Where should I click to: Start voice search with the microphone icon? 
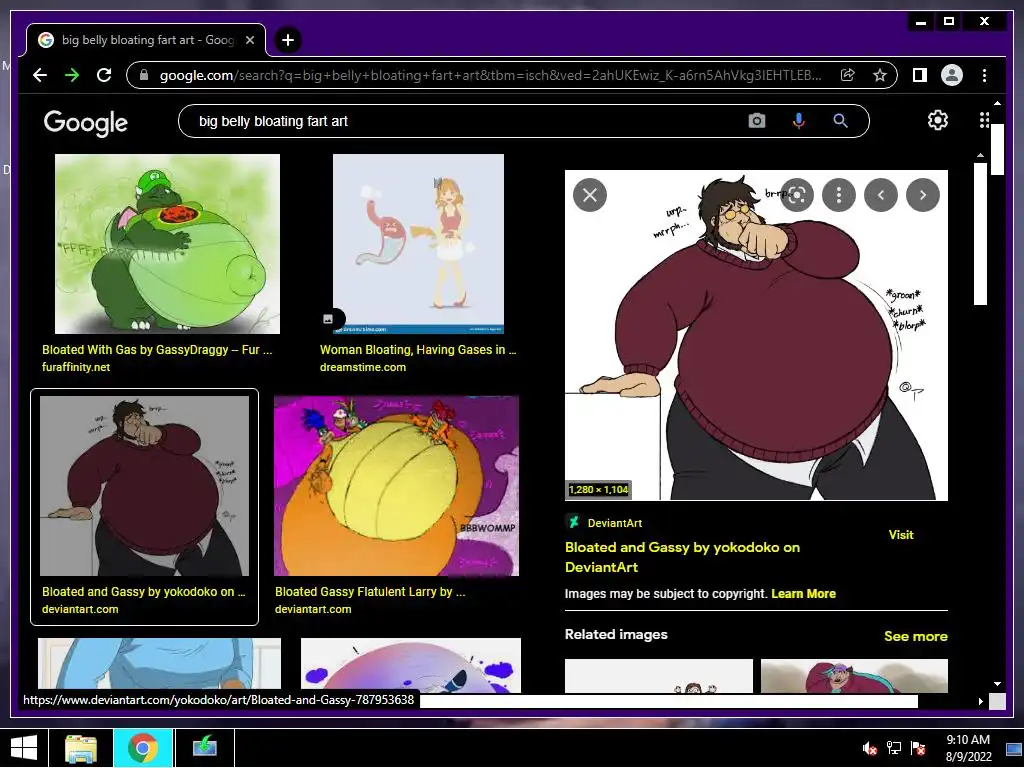(798, 121)
